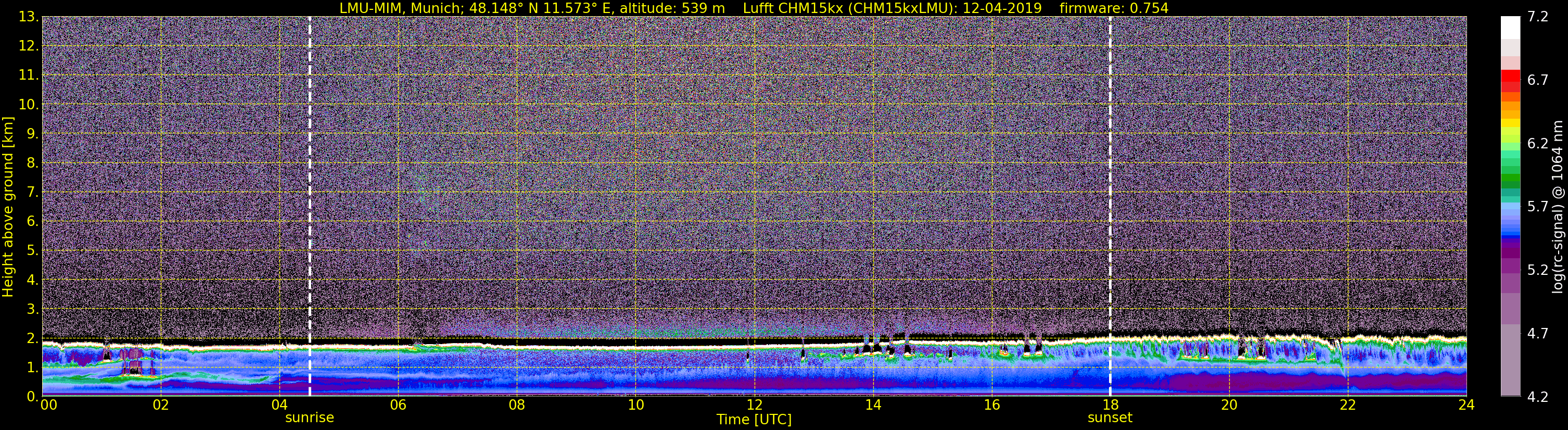1568x430 pixels.
Task: Click the 'sunset' label below the axis
Action: (x=1110, y=417)
